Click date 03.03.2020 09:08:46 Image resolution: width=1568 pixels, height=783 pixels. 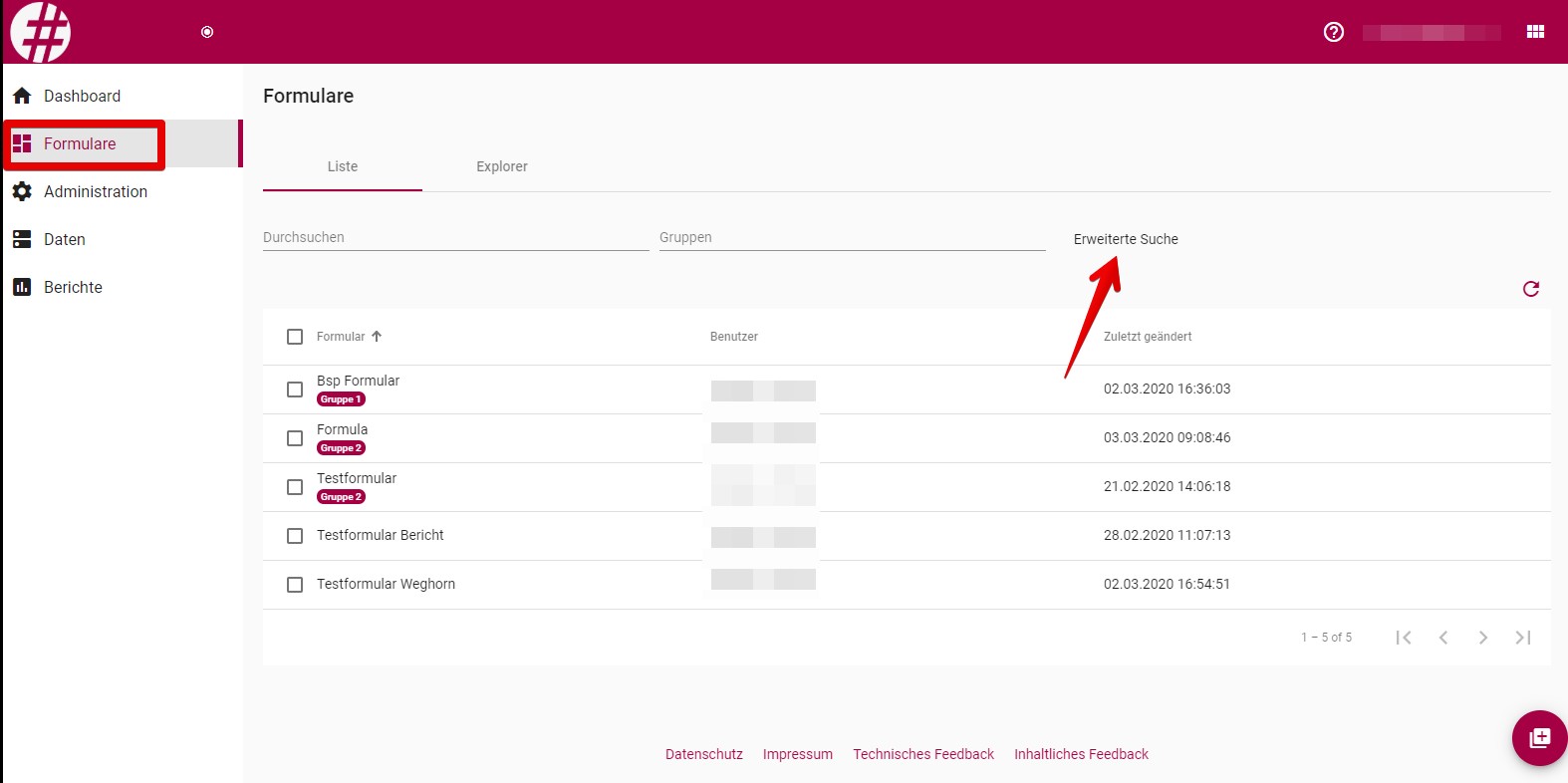click(1167, 437)
